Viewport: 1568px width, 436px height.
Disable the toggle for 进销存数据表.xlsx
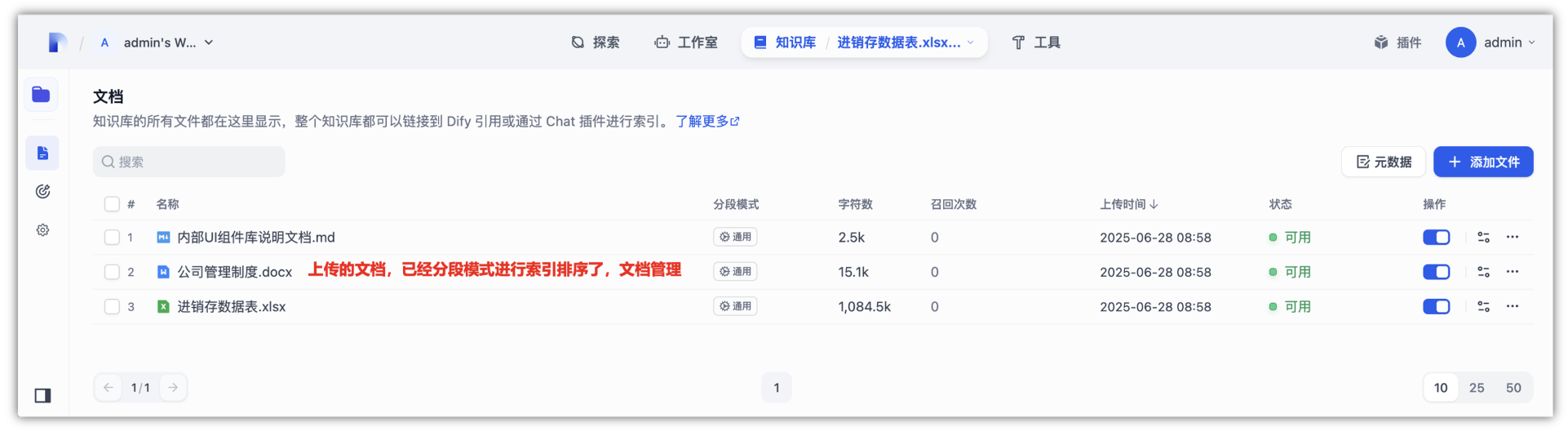[x=1436, y=307]
